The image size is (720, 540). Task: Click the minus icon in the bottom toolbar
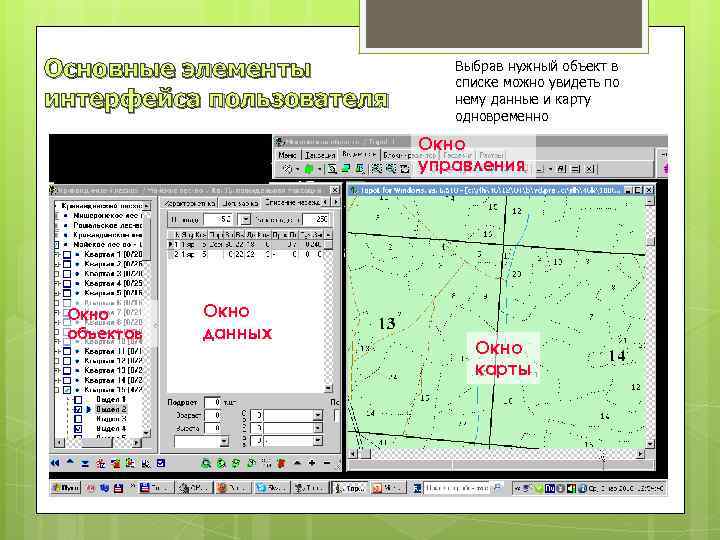[327, 463]
